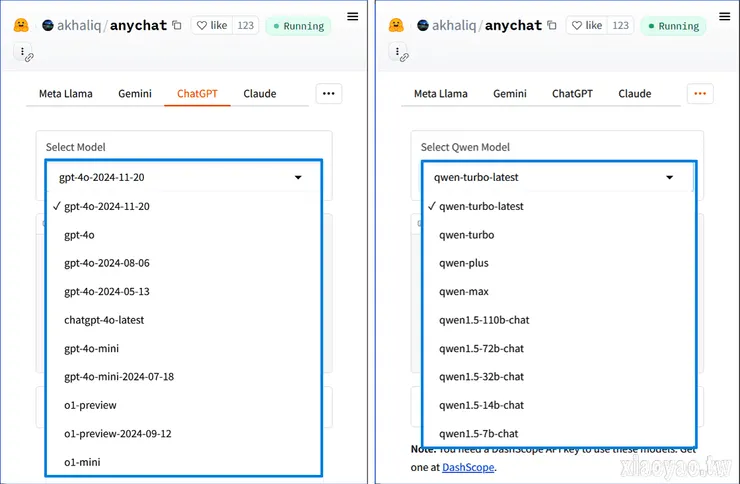Switch to Meta Llama tab in the right panel

pyautogui.click(x=441, y=93)
